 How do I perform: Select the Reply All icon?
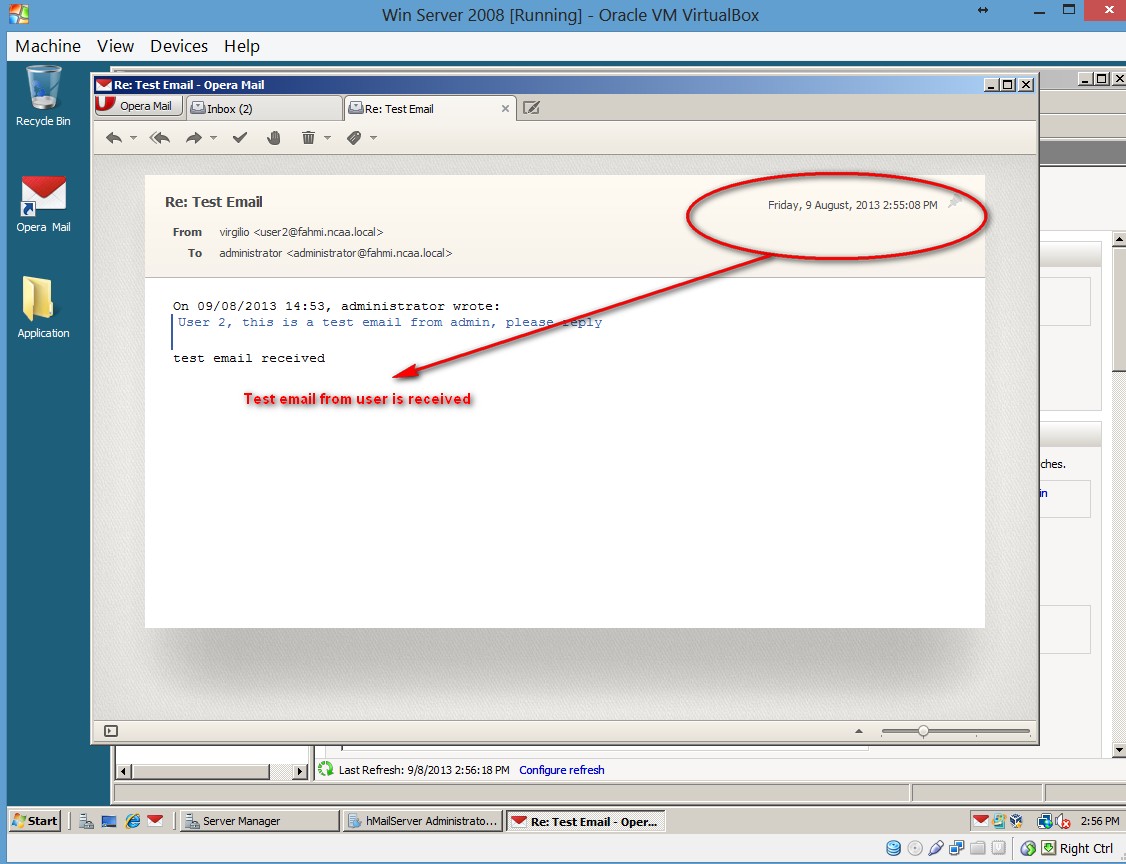click(x=159, y=137)
